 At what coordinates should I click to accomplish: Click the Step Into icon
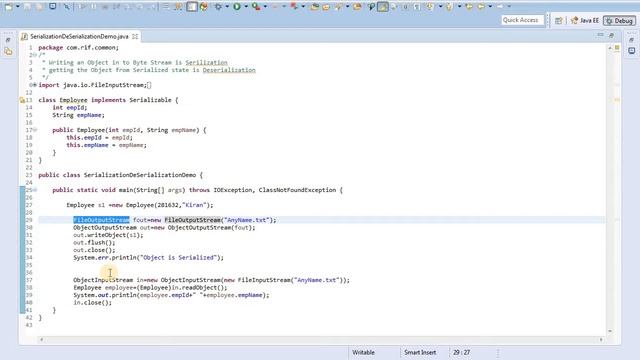coord(128,7)
